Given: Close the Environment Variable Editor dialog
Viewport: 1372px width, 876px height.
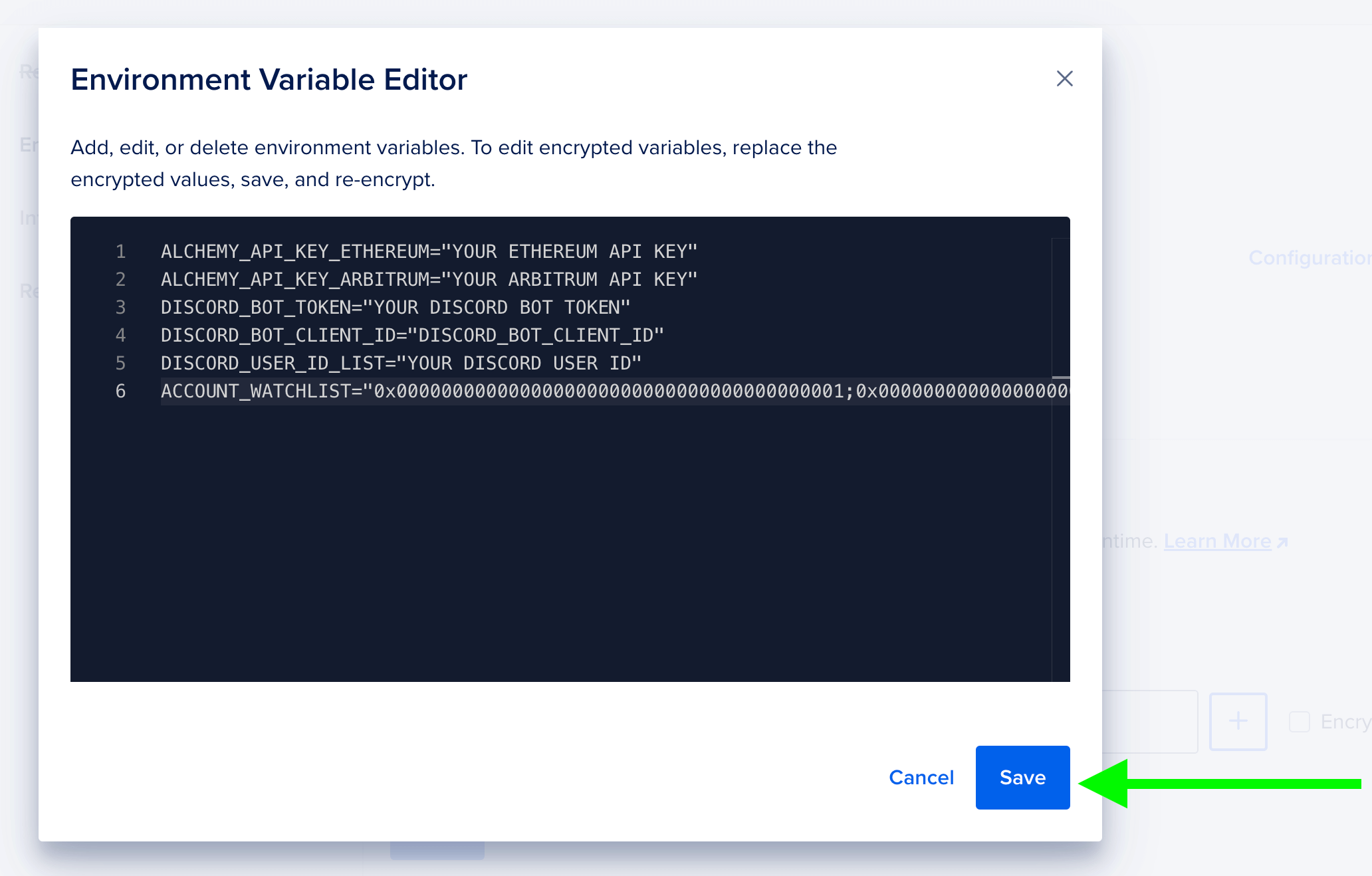Looking at the screenshot, I should [x=1064, y=78].
